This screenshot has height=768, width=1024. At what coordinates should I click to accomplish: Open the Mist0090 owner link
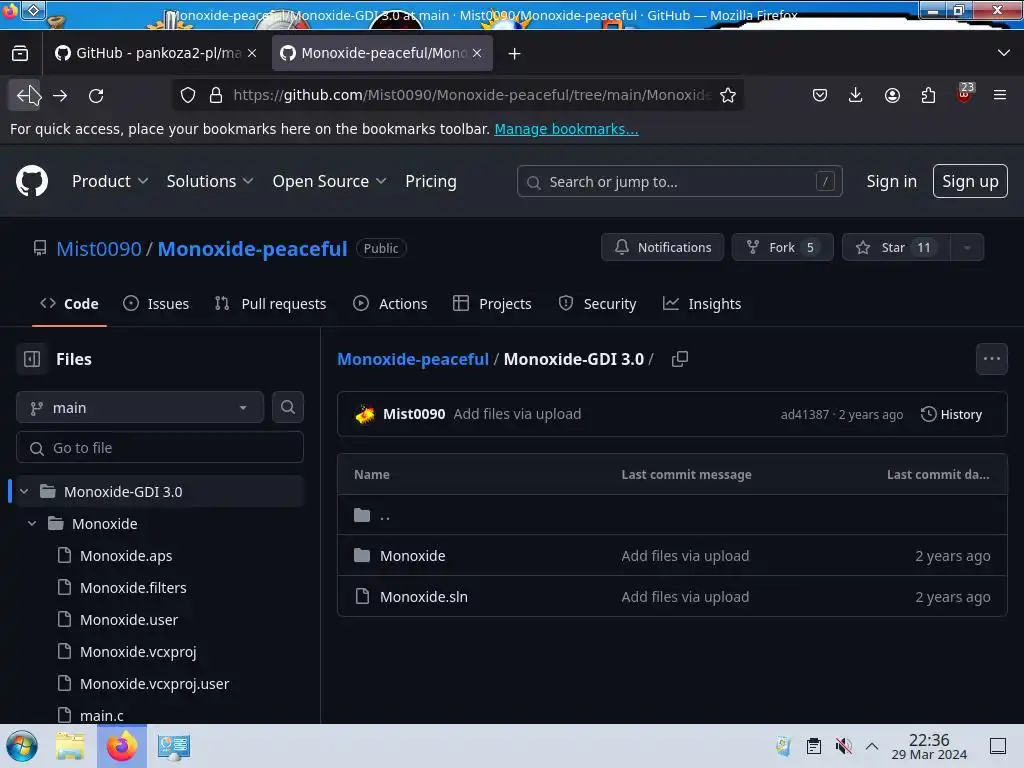click(x=99, y=249)
